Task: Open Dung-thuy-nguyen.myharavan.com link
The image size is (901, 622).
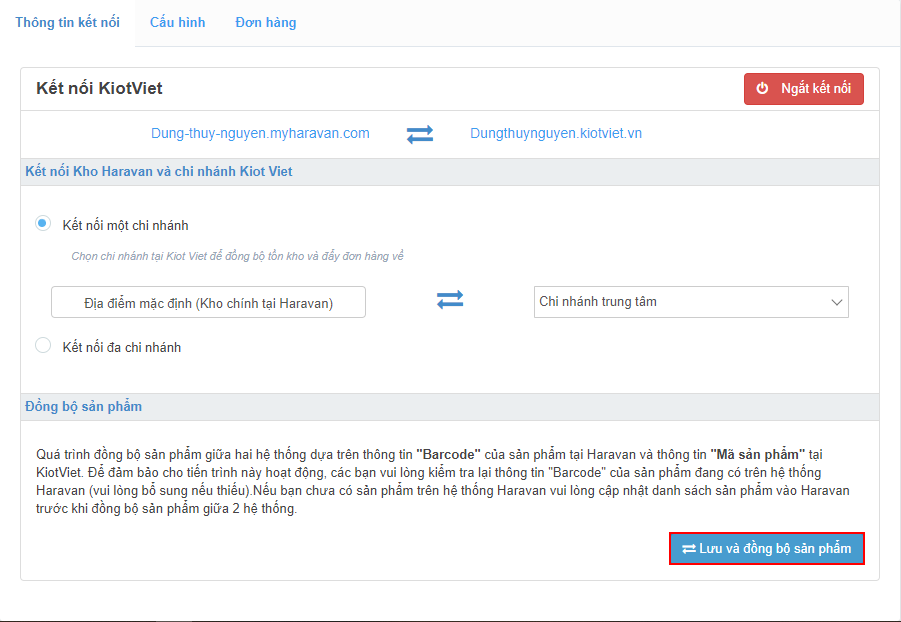Action: [260, 133]
